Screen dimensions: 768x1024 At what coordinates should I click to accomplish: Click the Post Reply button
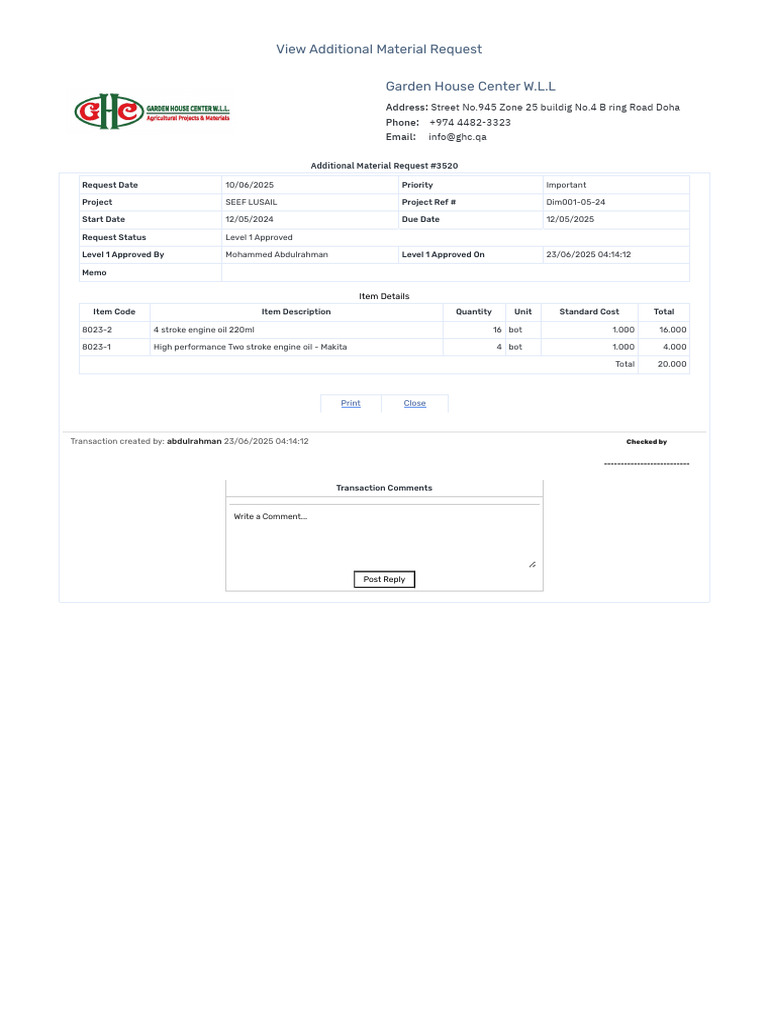pyautogui.click(x=384, y=579)
